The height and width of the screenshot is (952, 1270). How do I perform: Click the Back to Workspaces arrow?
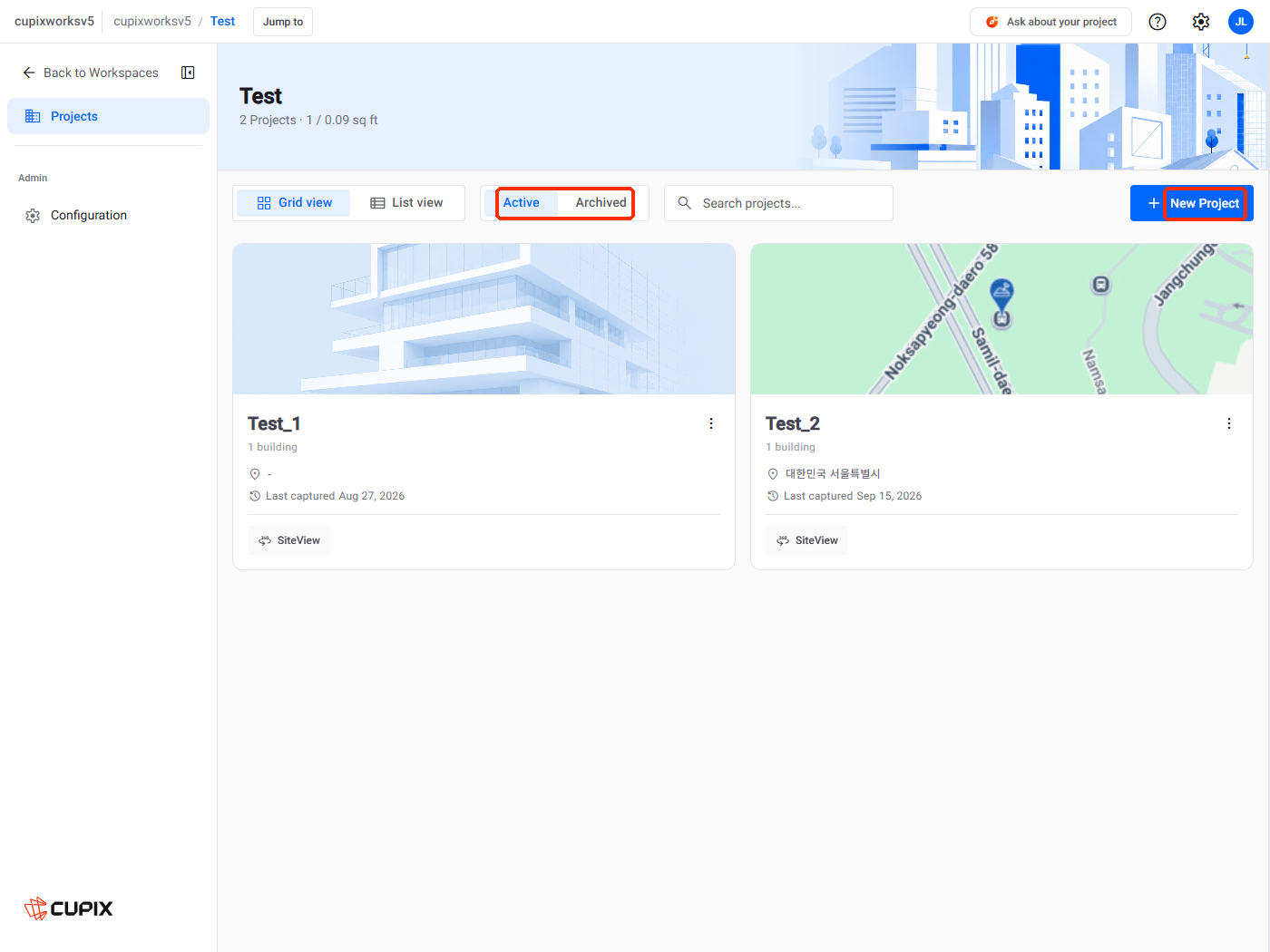pyautogui.click(x=29, y=73)
